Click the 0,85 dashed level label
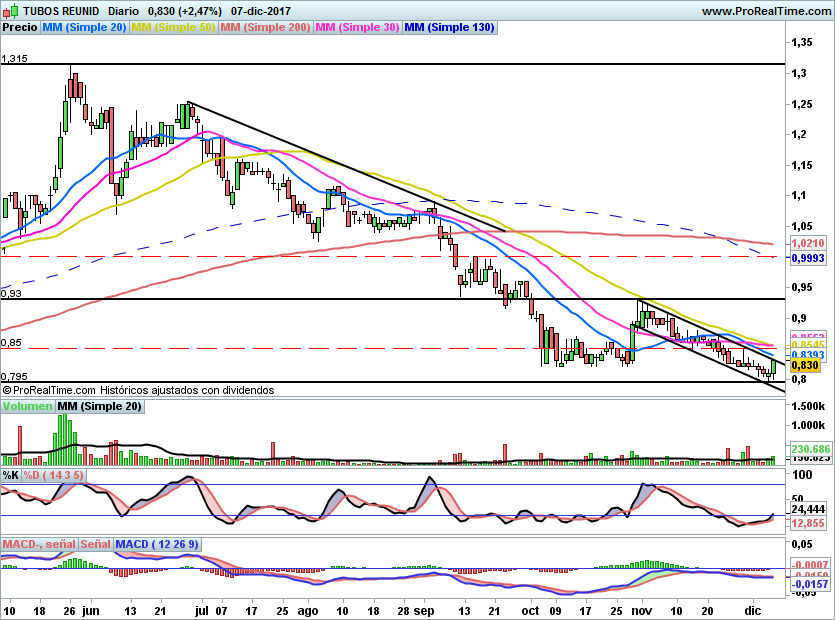Viewport: 835px width, 620px height. click(x=11, y=343)
